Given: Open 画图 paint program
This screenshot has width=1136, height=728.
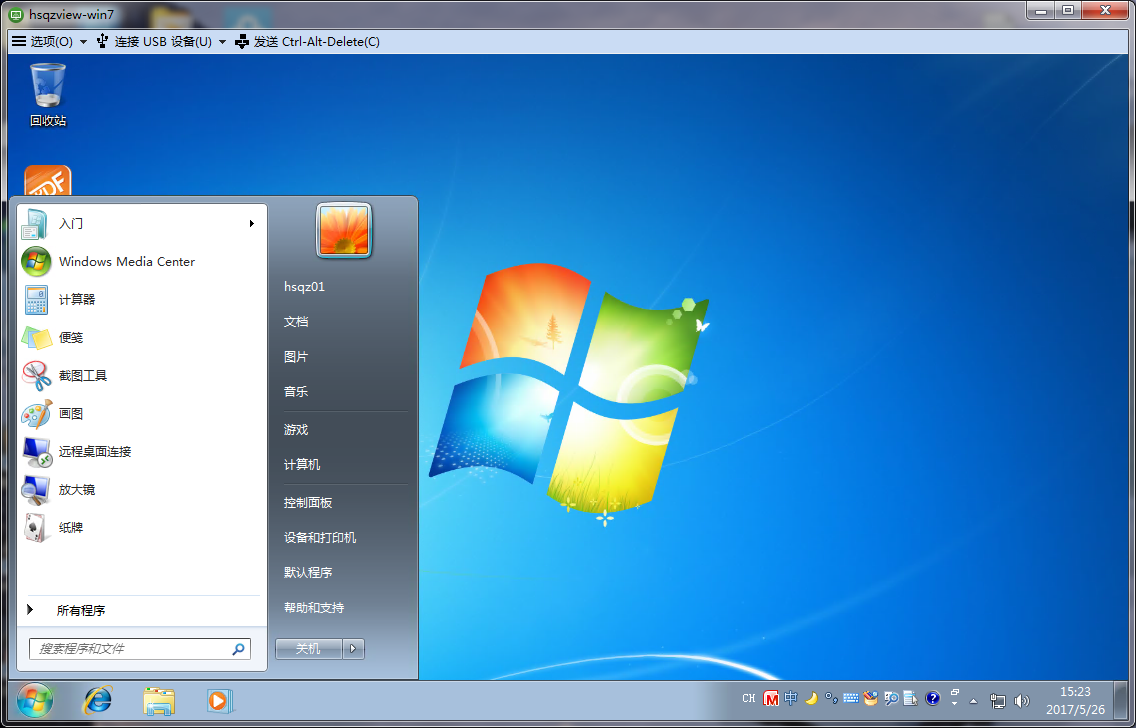Looking at the screenshot, I should (x=140, y=414).
